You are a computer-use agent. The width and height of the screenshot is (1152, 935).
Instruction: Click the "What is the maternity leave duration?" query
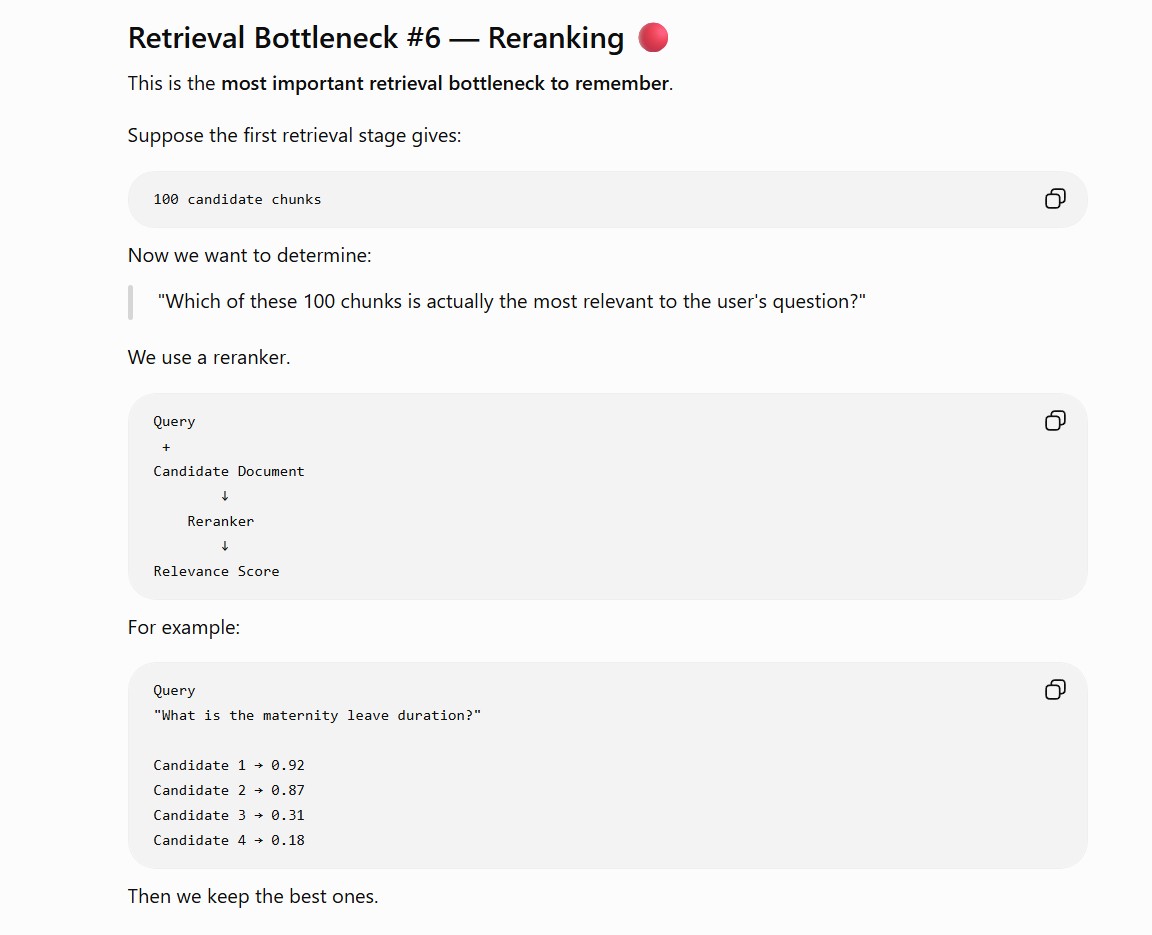[x=317, y=715]
